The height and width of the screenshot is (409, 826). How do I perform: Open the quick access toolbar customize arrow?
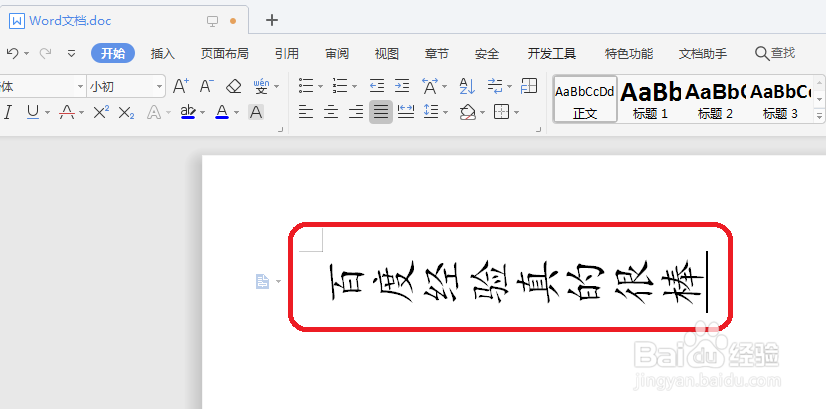point(72,53)
